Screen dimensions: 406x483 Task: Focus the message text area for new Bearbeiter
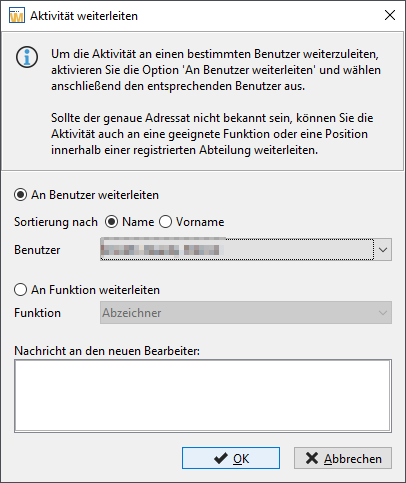[x=203, y=396]
